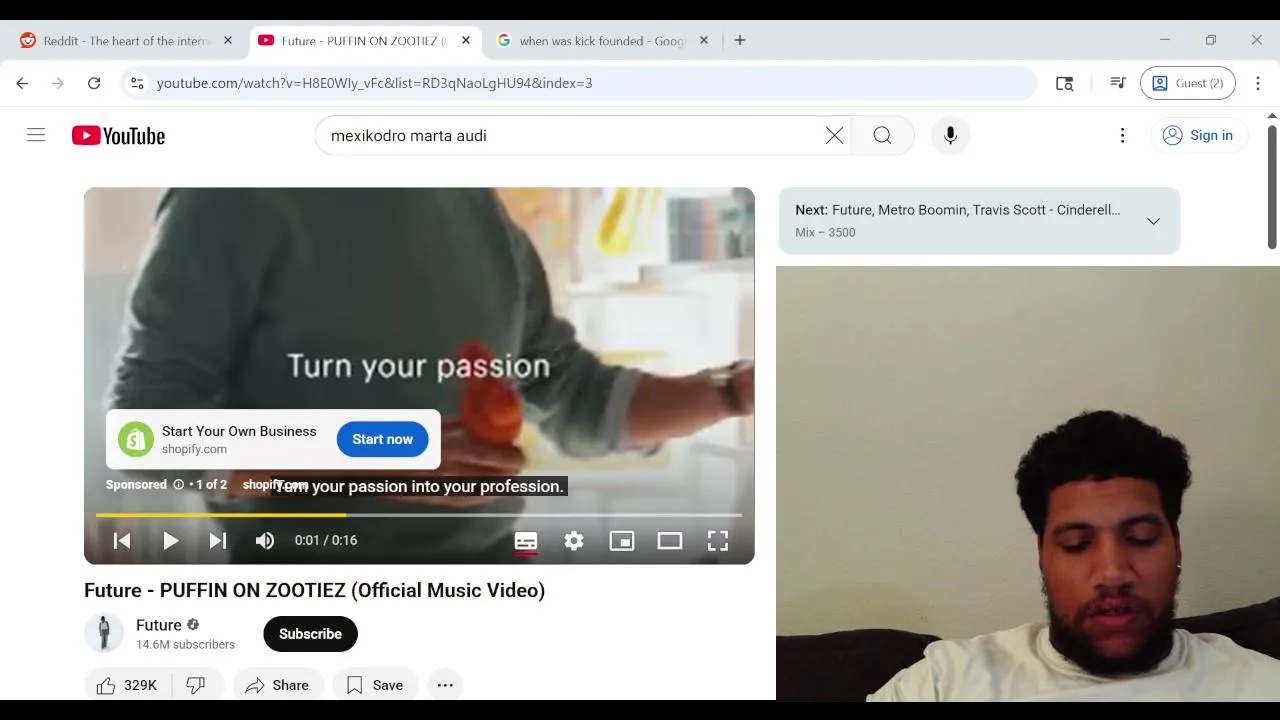Screen dimensions: 1280x720
Task: Open the YouTube hamburger guide menu
Action: point(36,135)
